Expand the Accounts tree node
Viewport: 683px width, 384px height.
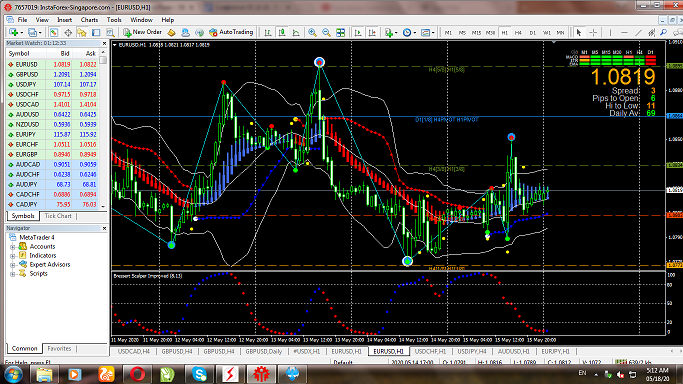(13, 247)
